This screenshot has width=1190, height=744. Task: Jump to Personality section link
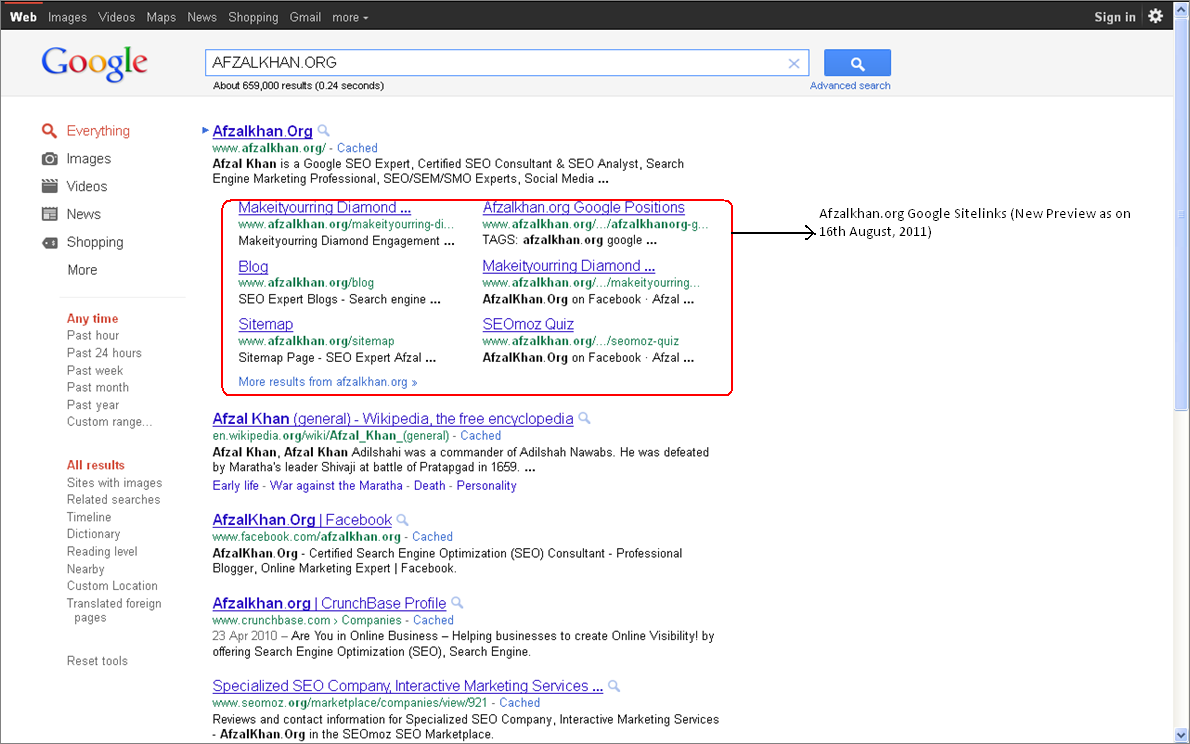tap(486, 486)
